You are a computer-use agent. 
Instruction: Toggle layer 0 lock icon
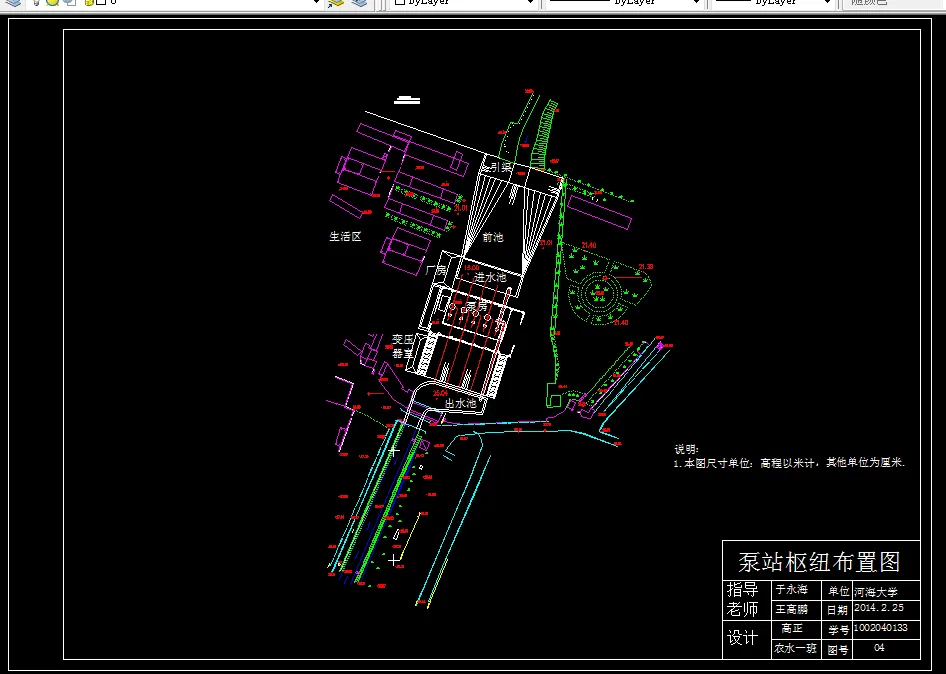coord(89,2)
